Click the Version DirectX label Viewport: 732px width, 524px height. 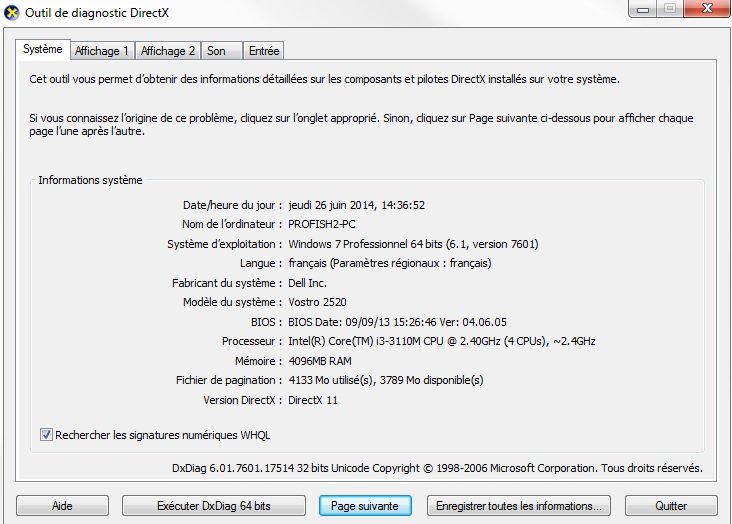(243, 400)
